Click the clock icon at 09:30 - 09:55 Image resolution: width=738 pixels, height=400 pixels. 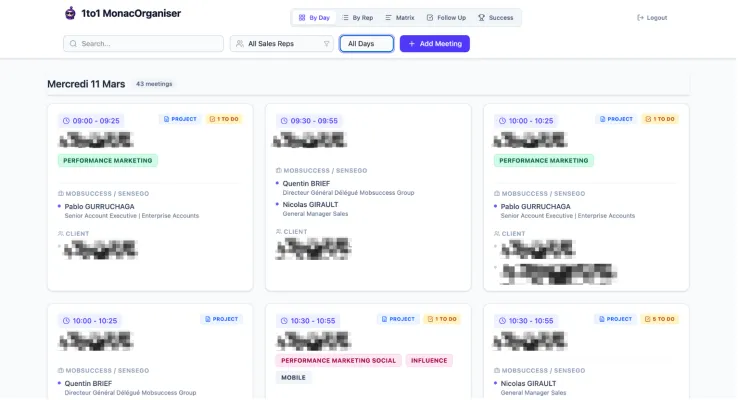point(284,121)
